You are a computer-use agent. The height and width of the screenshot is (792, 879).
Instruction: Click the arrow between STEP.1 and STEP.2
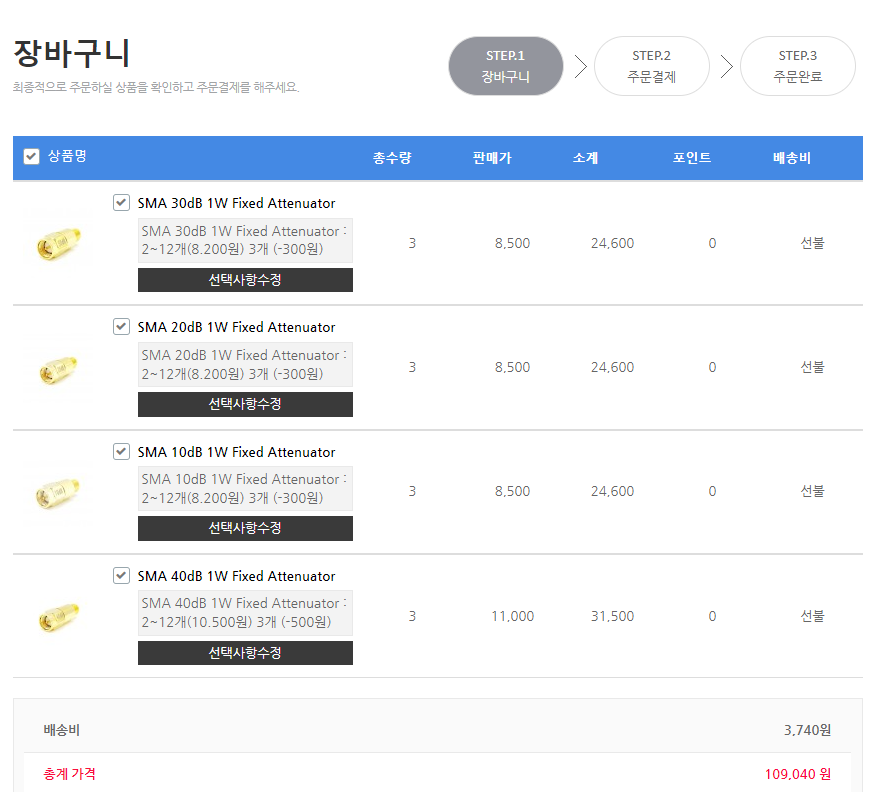[580, 66]
